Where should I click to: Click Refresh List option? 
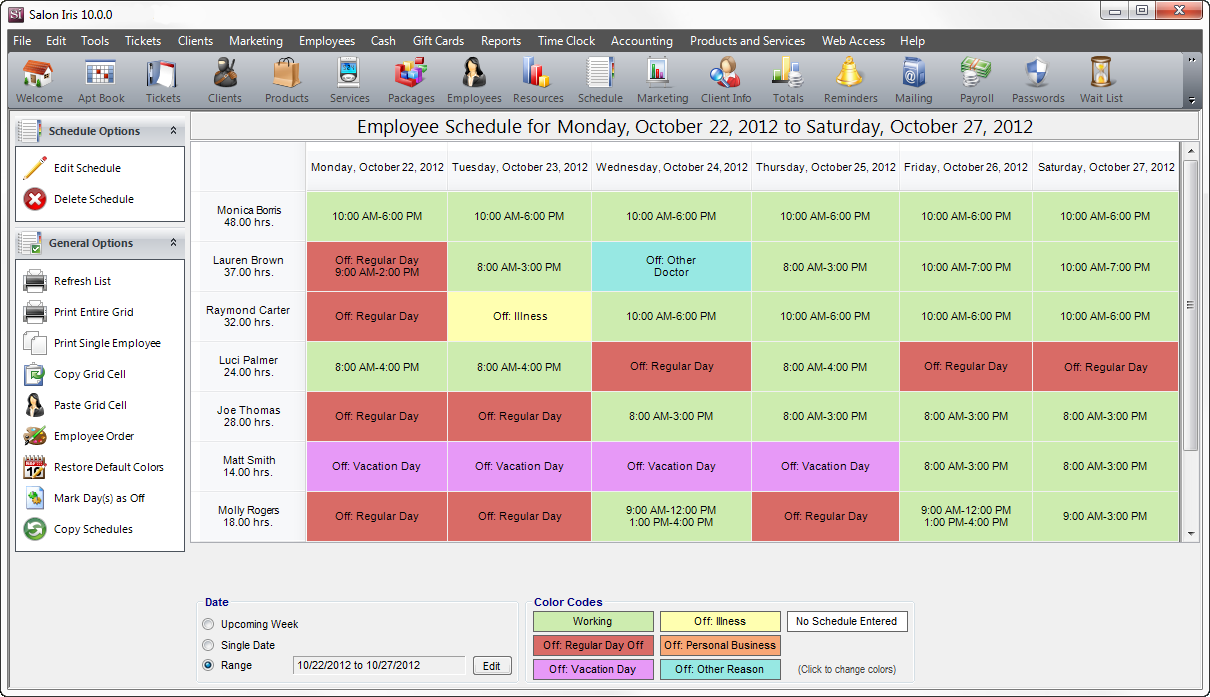coord(66,281)
